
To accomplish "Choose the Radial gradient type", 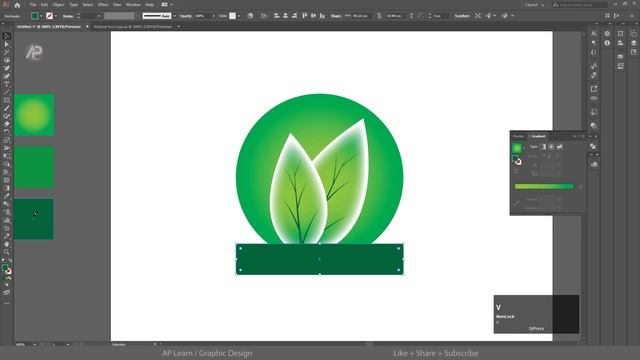I will (551, 147).
